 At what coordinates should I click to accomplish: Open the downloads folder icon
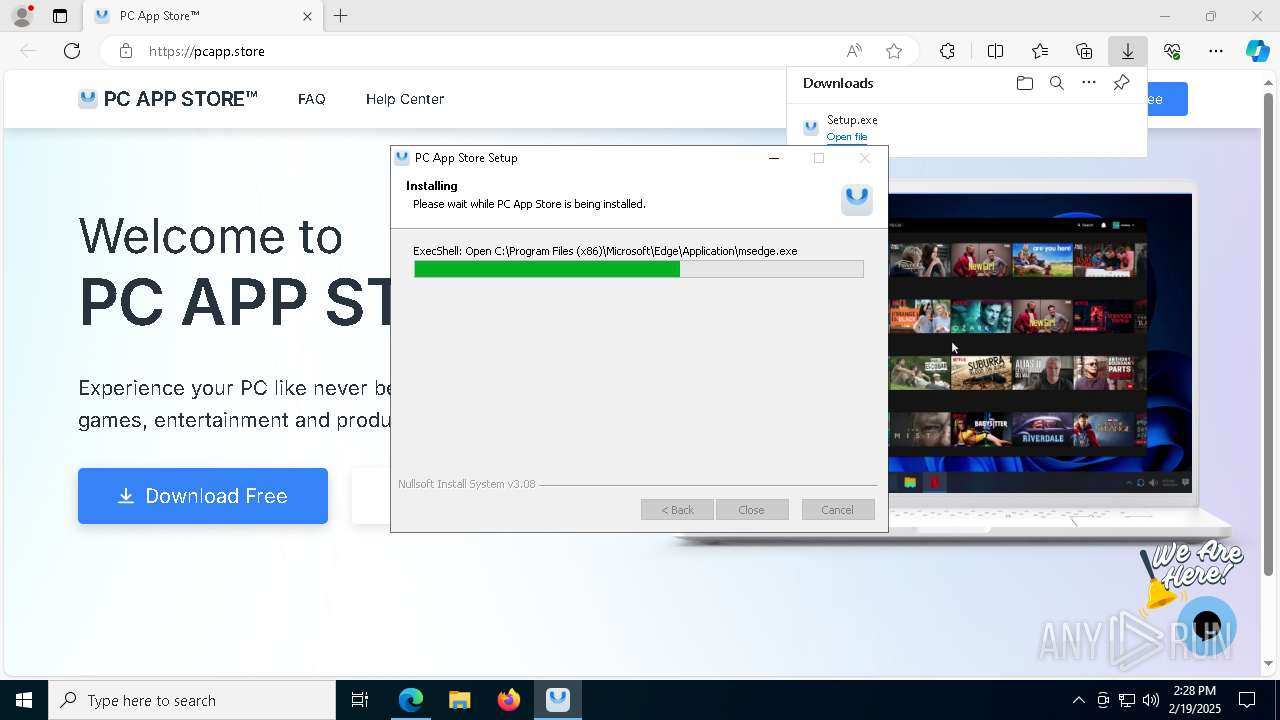pos(1024,83)
